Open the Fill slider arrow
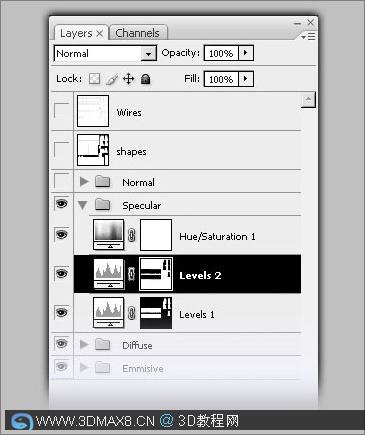The width and height of the screenshot is (365, 435). (246, 79)
